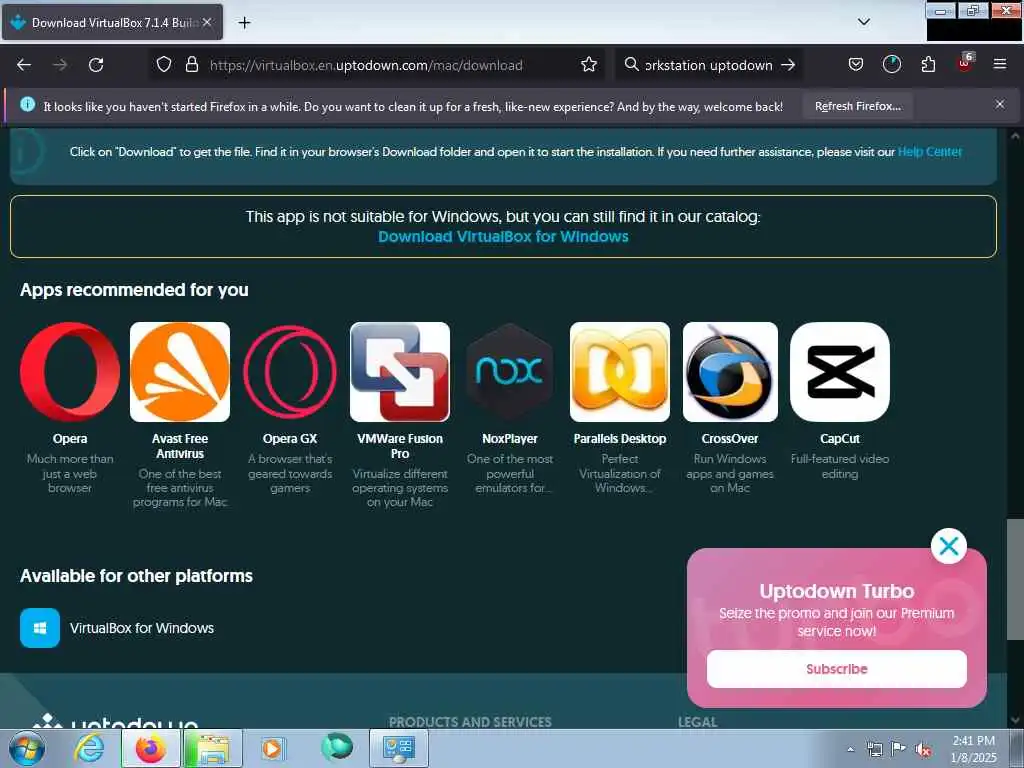Click the Uptodown Turbo heading

tap(837, 591)
